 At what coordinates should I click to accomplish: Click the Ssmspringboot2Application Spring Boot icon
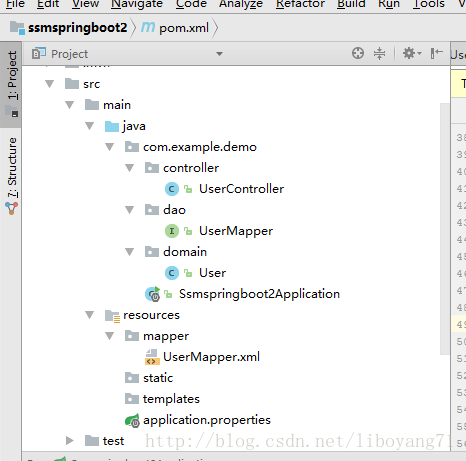pyautogui.click(x=153, y=294)
